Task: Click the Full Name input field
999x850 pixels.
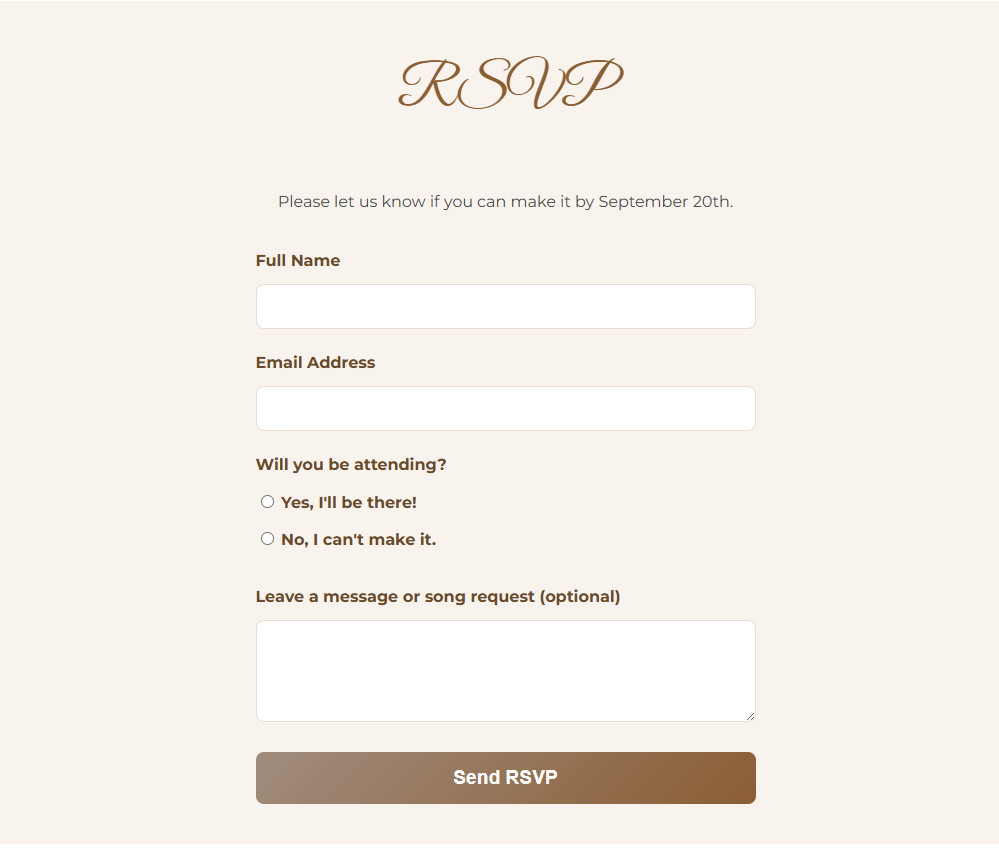Action: 505,306
